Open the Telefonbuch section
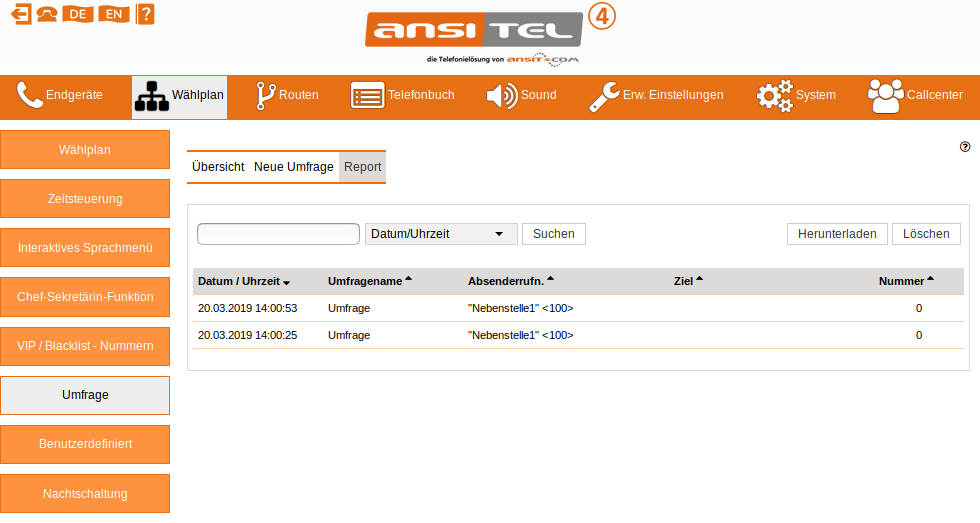Image resolution: width=980 pixels, height=523 pixels. 403,96
